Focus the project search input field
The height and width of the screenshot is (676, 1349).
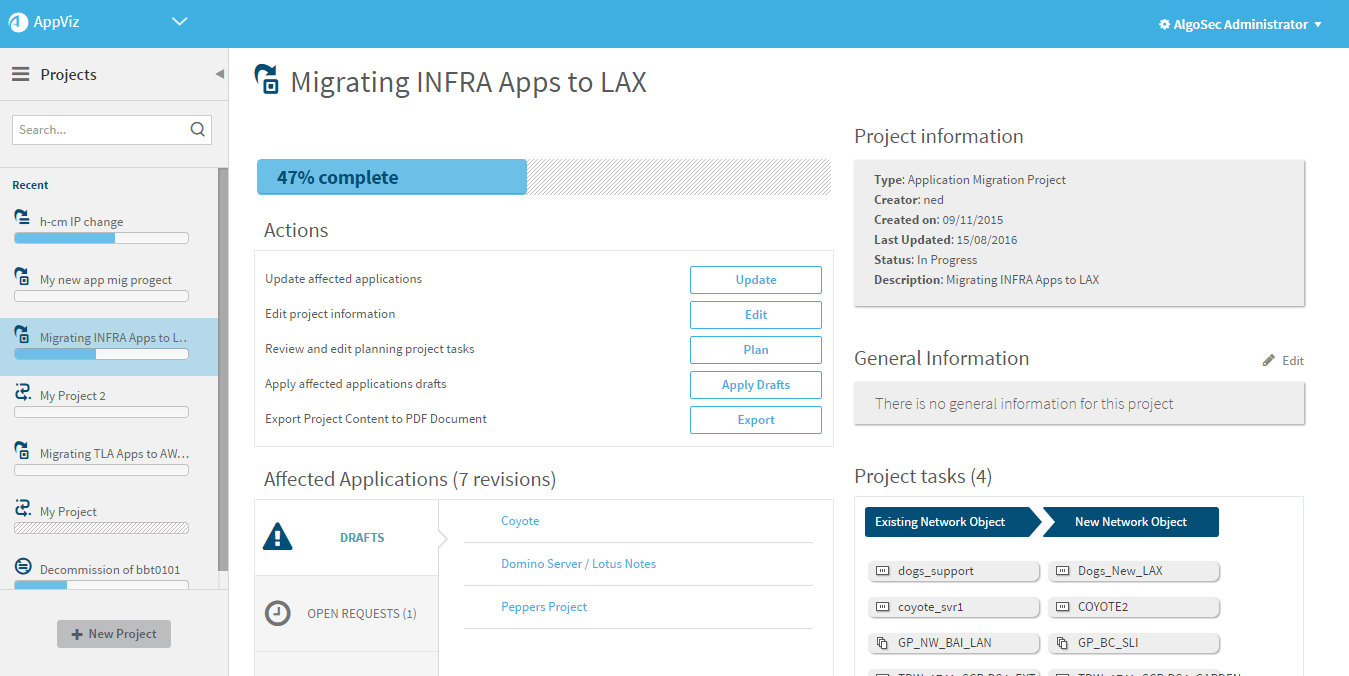pyautogui.click(x=100, y=130)
